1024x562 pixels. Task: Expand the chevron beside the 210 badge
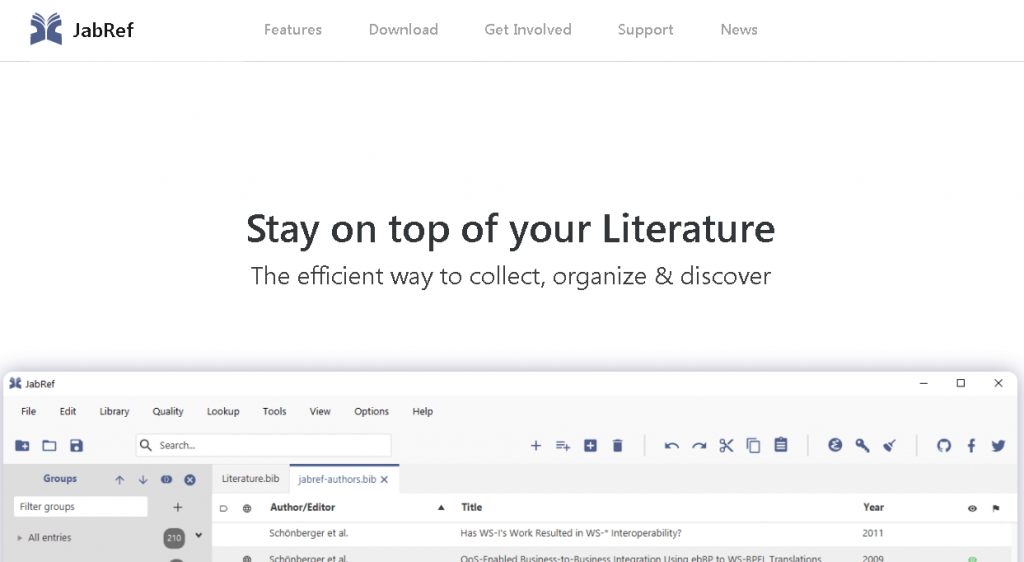tap(199, 536)
